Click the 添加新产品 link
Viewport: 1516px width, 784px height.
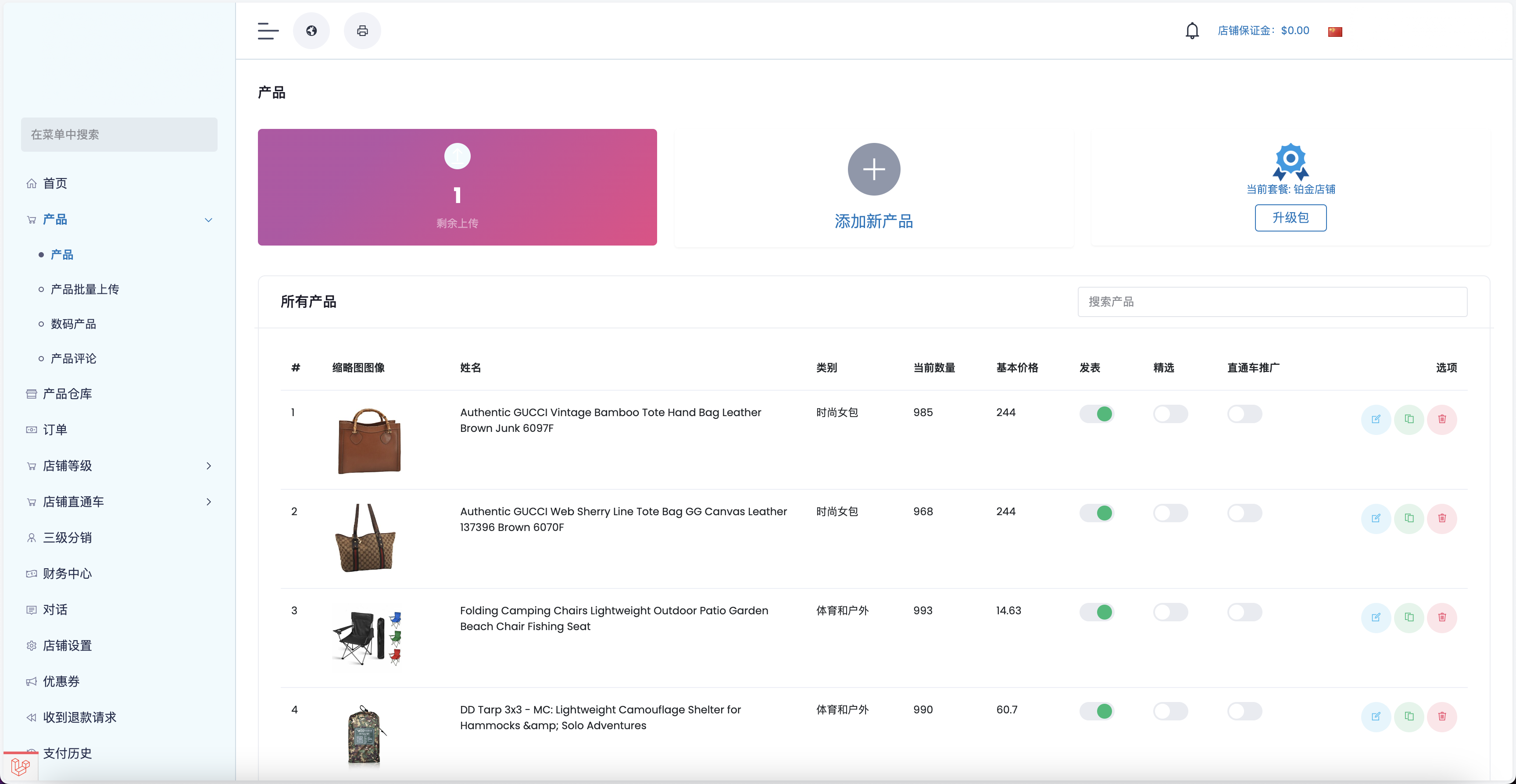(x=873, y=222)
